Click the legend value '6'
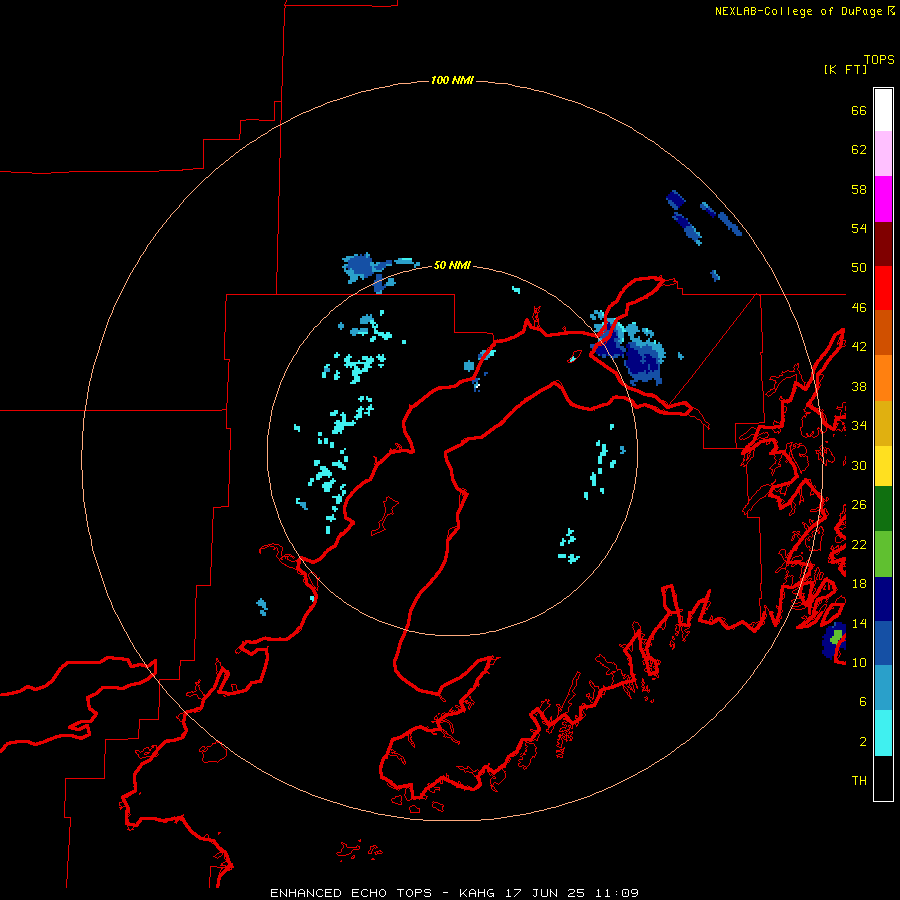 (863, 701)
